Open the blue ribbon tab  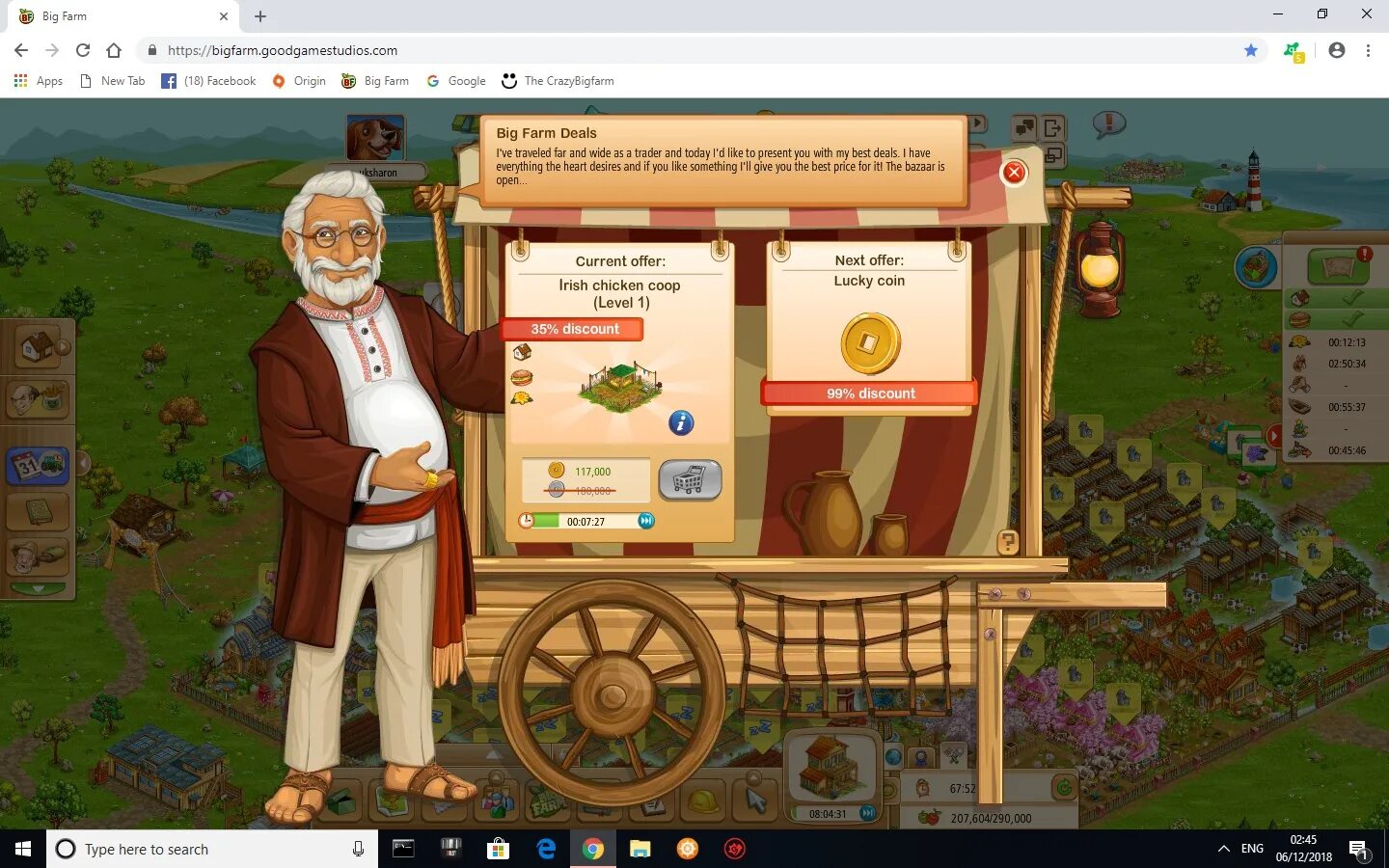pyautogui.click(x=921, y=758)
